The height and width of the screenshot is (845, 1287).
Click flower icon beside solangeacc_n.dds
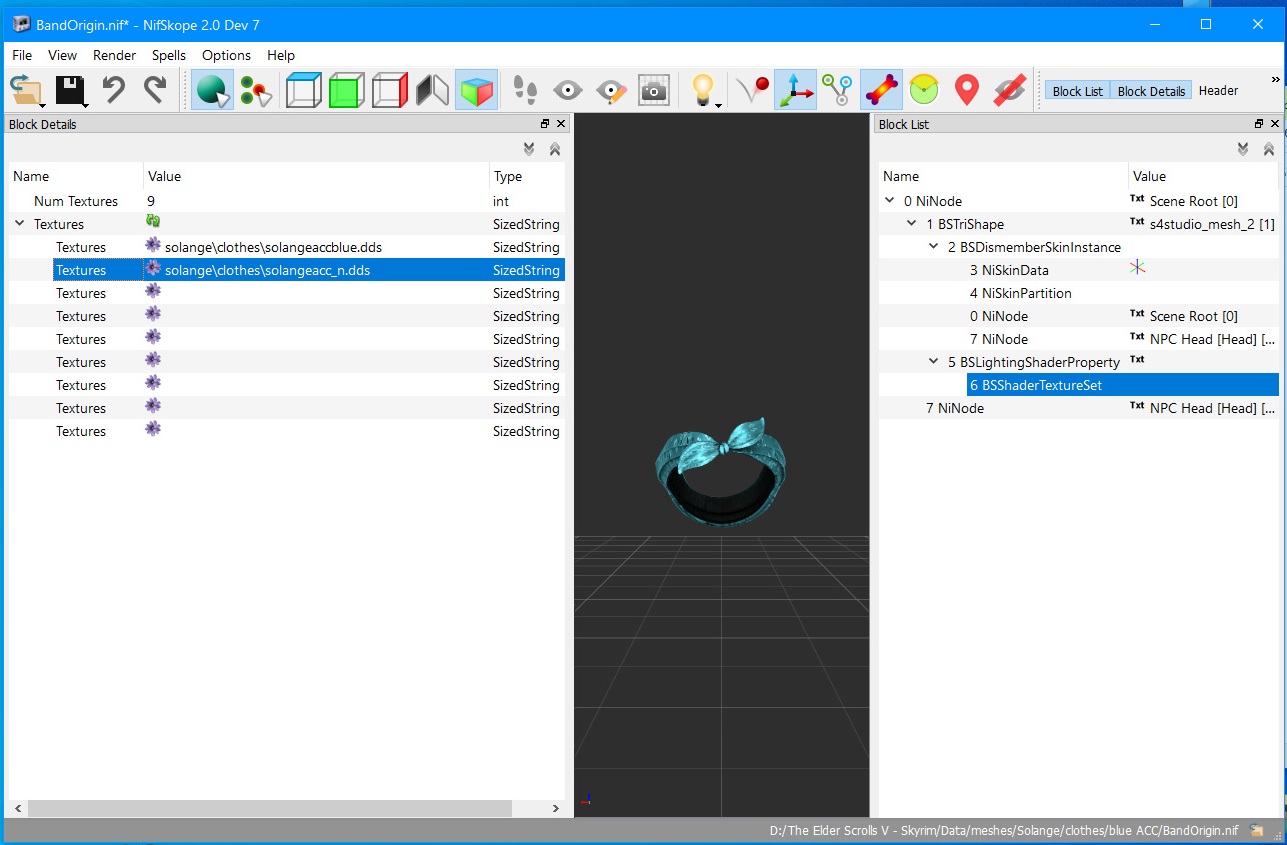pos(153,268)
